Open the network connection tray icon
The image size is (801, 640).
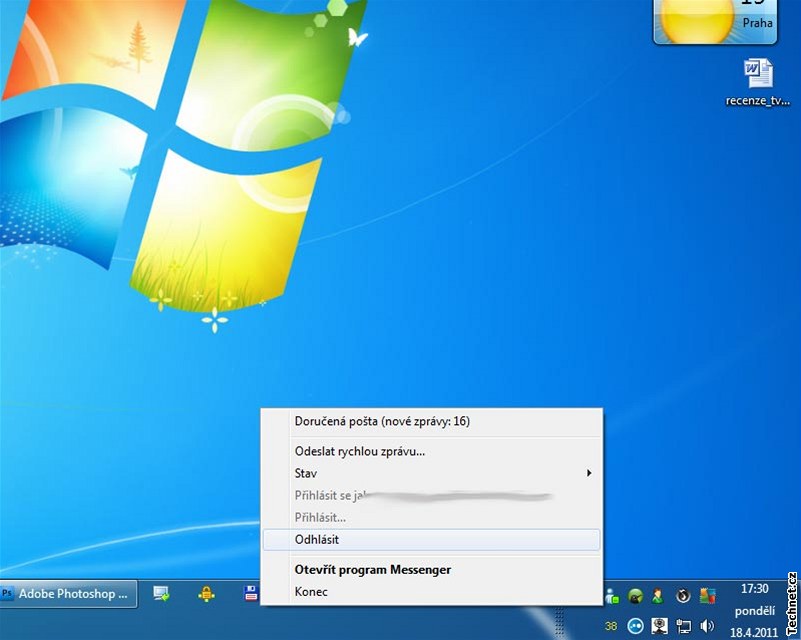683,626
